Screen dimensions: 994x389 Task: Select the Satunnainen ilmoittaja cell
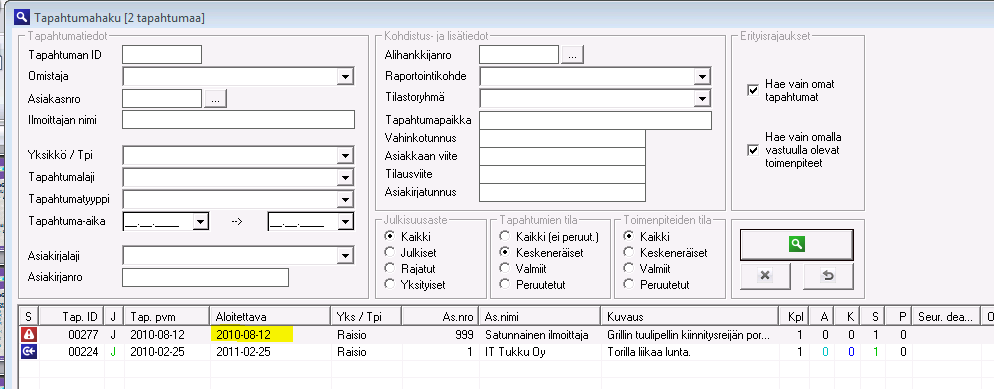point(538,335)
